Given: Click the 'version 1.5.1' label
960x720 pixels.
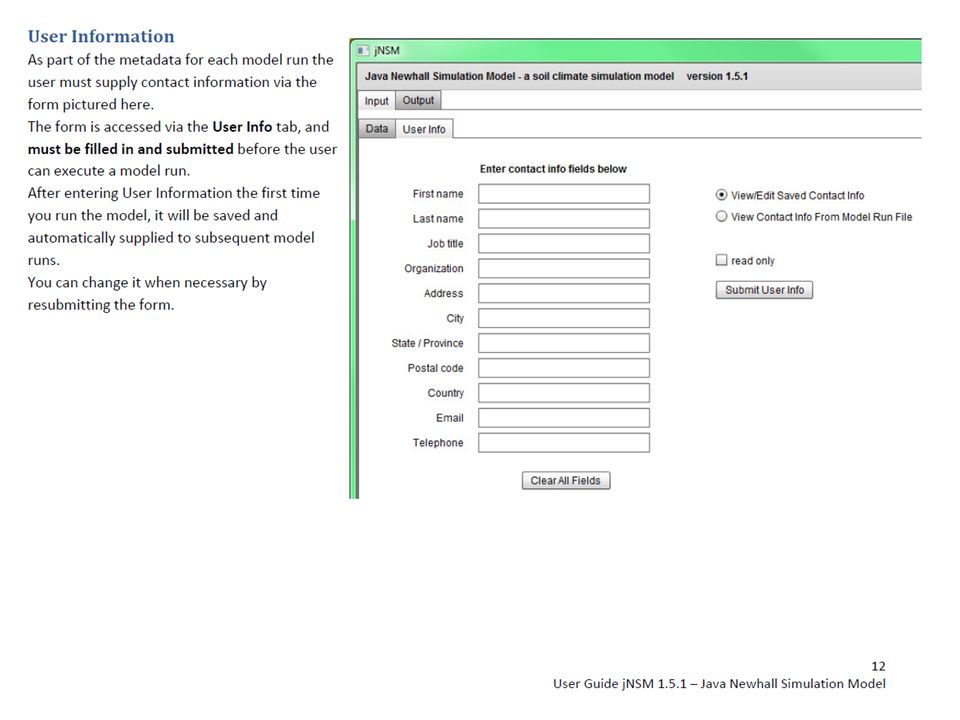Looking at the screenshot, I should click(717, 77).
